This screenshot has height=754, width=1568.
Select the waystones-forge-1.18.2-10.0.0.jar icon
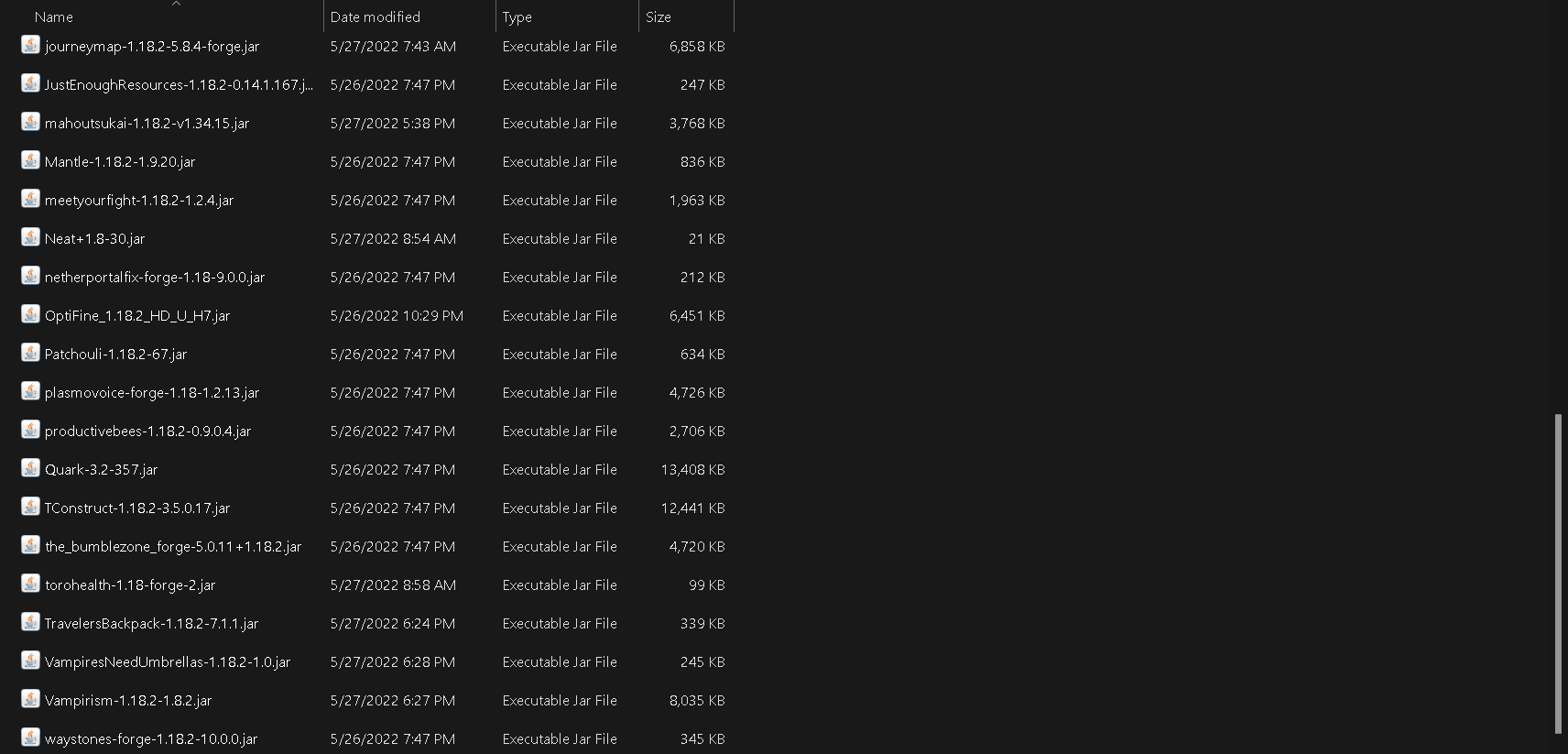pyautogui.click(x=30, y=738)
